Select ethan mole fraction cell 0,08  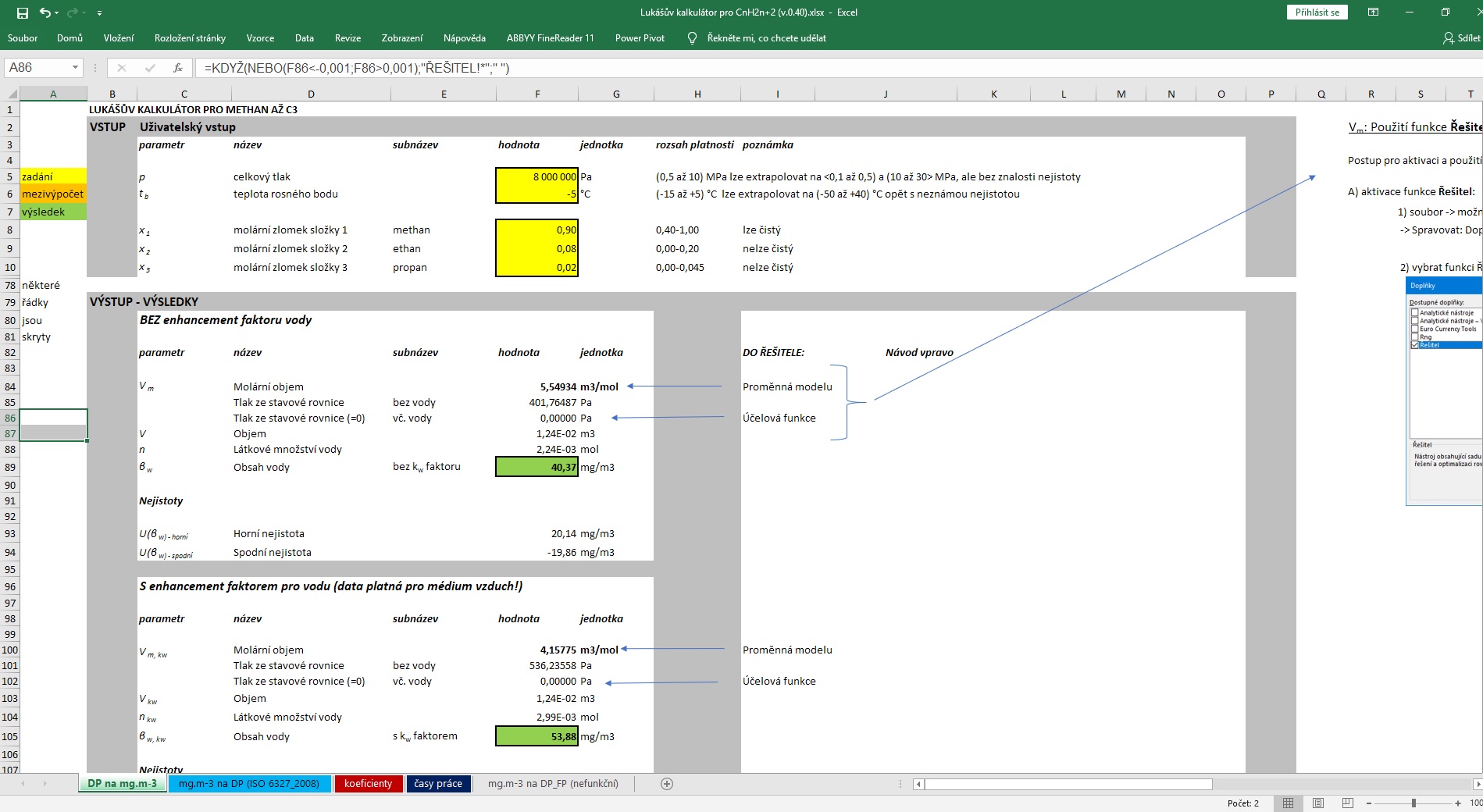[x=537, y=248]
